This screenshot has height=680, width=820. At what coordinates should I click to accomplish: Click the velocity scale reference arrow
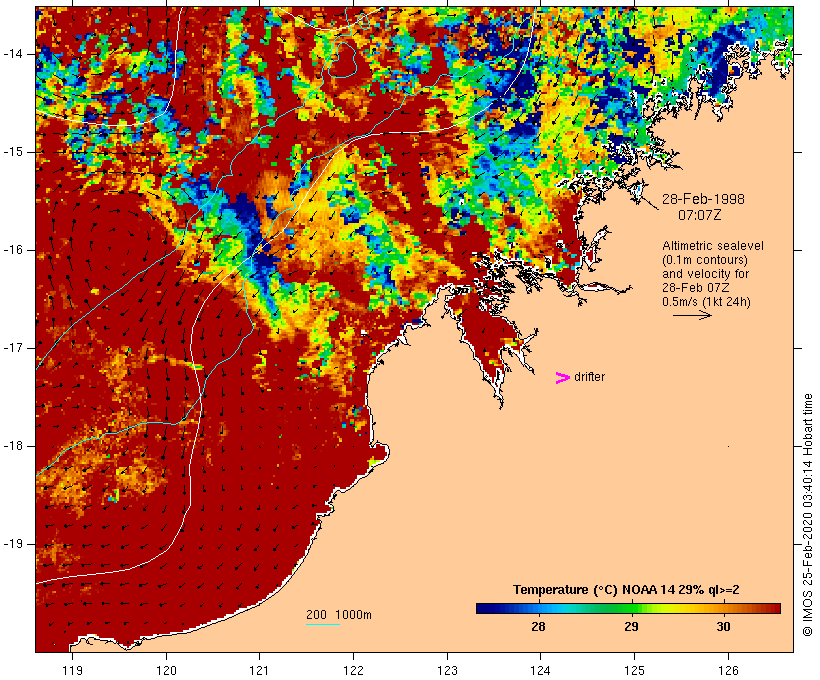point(692,315)
